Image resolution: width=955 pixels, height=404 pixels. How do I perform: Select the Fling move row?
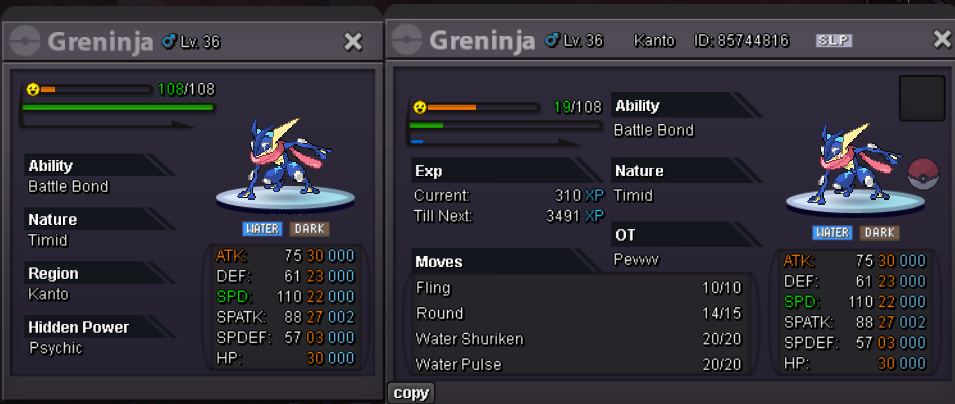coord(579,287)
